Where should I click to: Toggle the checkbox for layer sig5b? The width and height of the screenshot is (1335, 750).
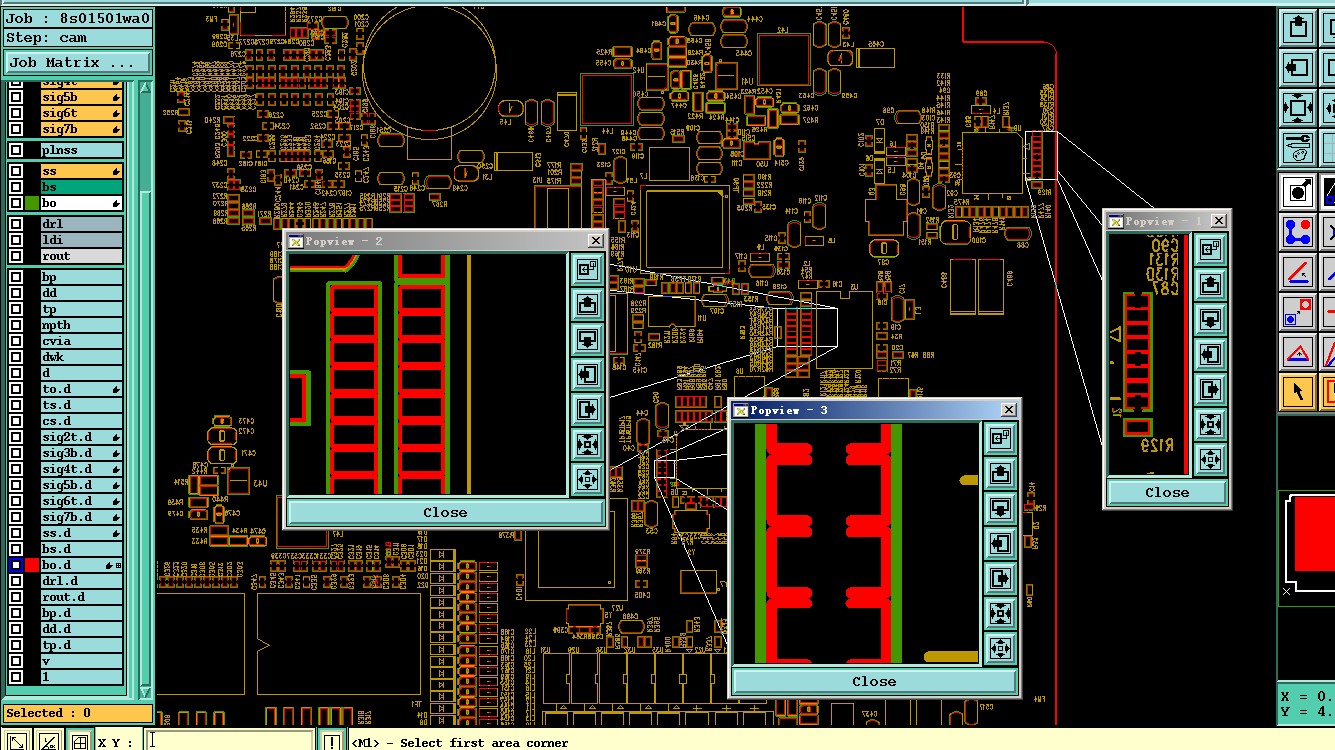[16, 97]
